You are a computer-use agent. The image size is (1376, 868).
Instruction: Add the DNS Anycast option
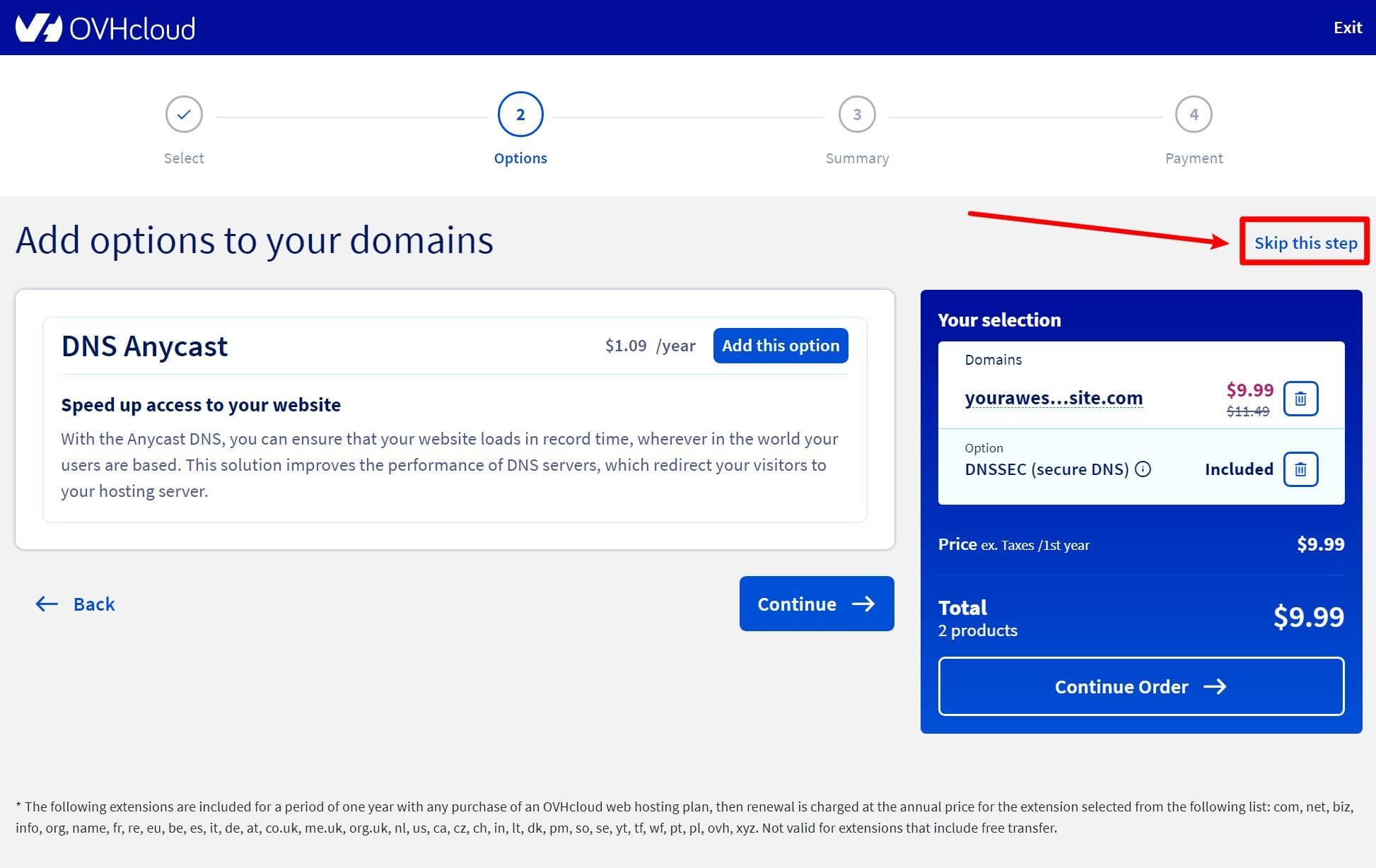click(x=780, y=346)
